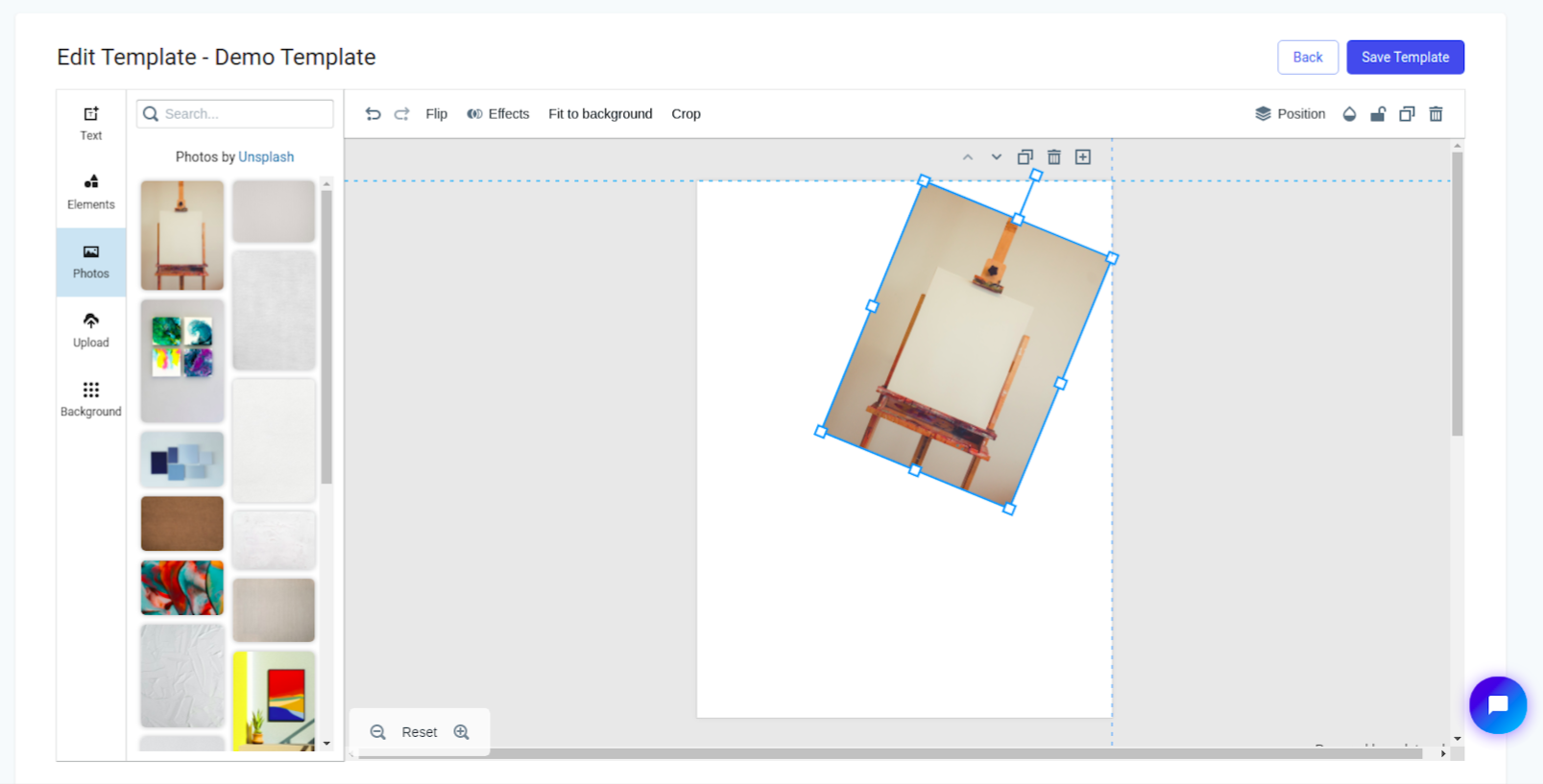Select the brown leather texture thumbnail
This screenshot has width=1543, height=784.
point(182,523)
